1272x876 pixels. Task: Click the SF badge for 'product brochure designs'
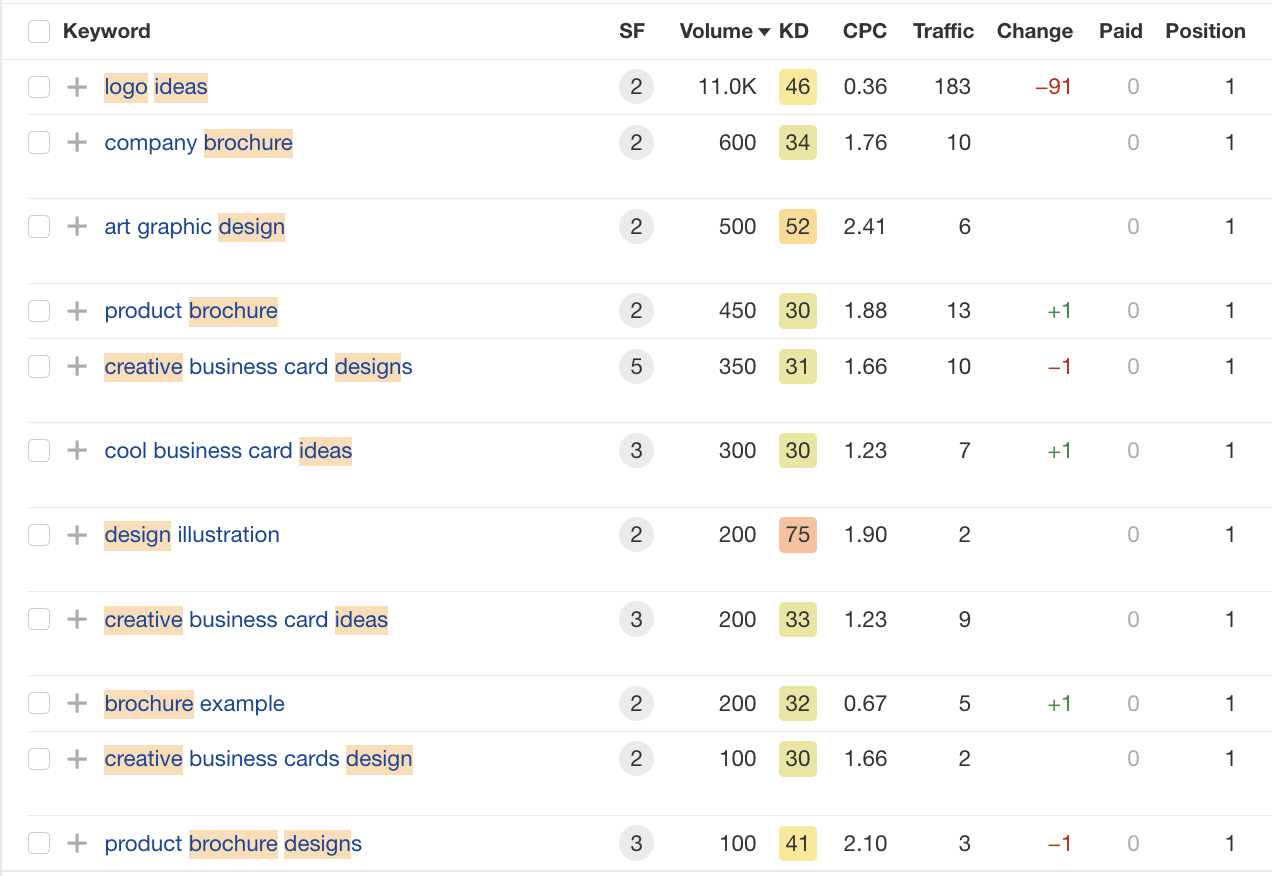click(x=636, y=844)
